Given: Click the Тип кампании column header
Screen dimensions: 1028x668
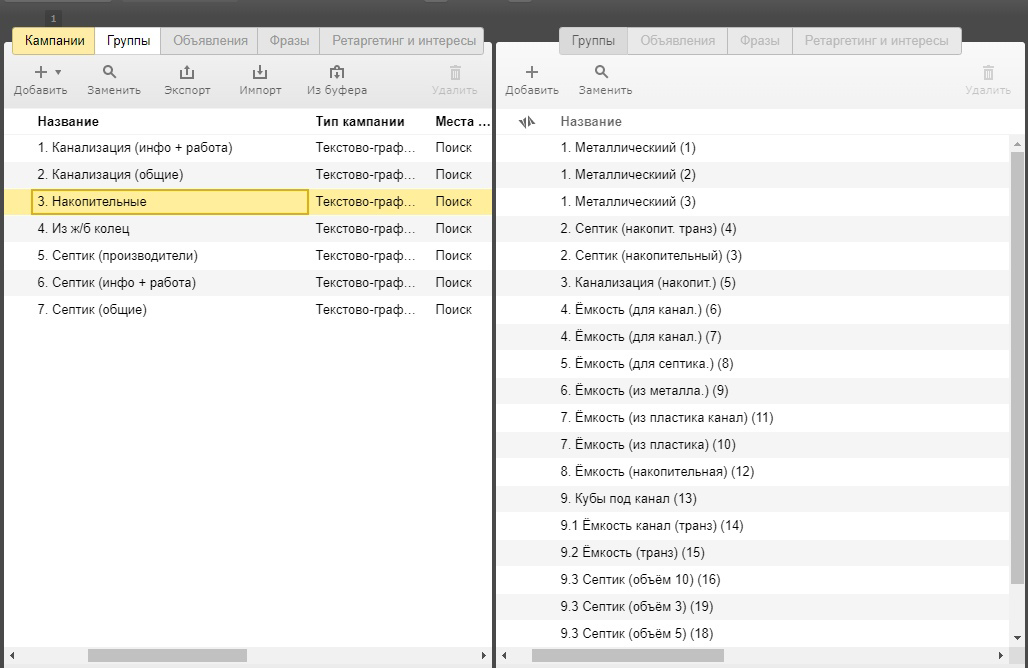Looking at the screenshot, I should tap(360, 121).
